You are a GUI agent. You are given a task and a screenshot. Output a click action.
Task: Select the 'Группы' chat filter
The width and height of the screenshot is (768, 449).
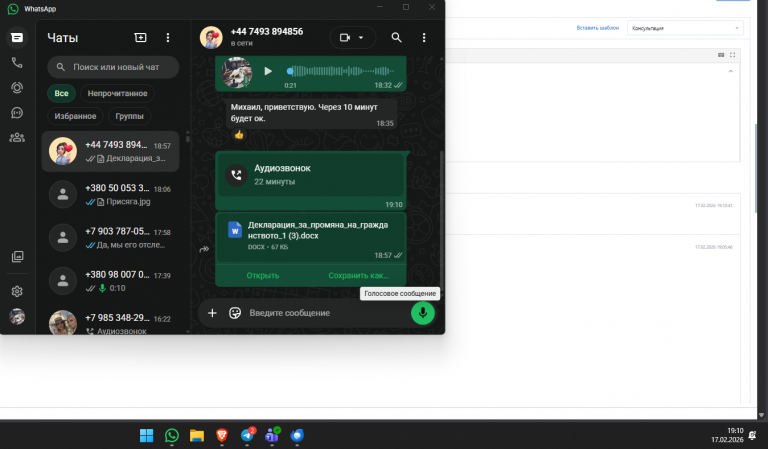pos(129,116)
